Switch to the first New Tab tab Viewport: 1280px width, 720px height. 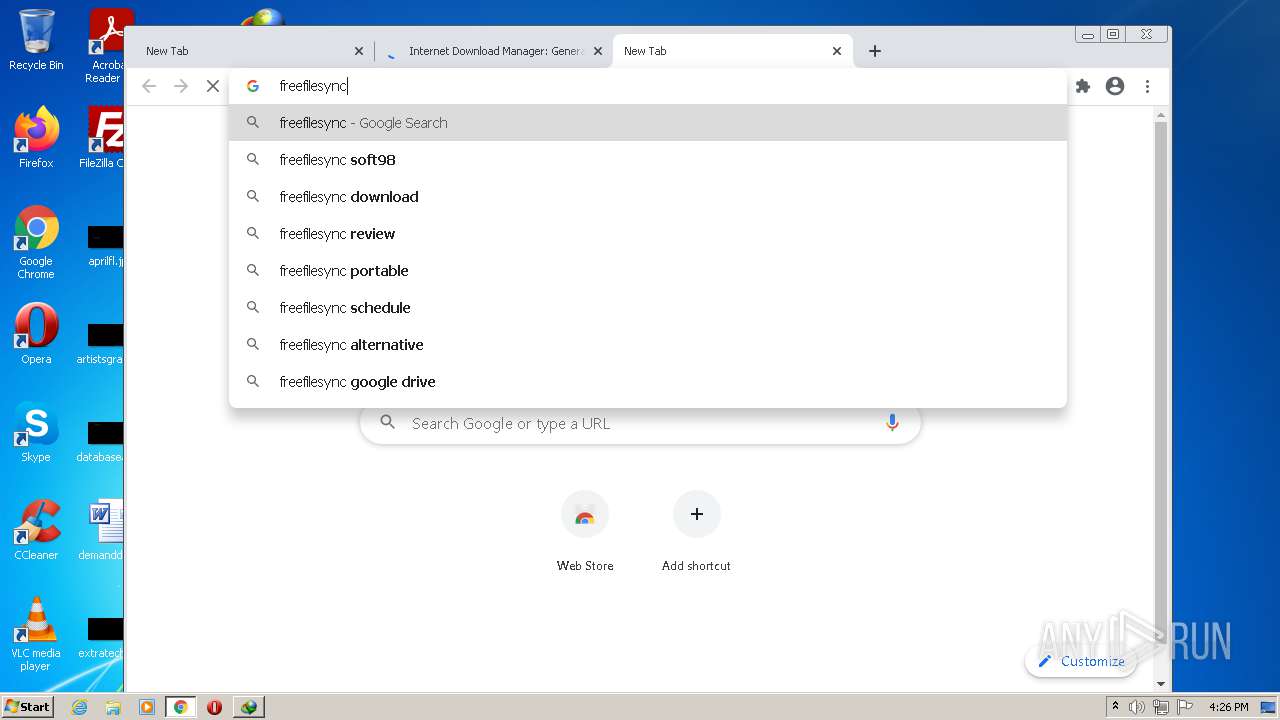tap(250, 51)
